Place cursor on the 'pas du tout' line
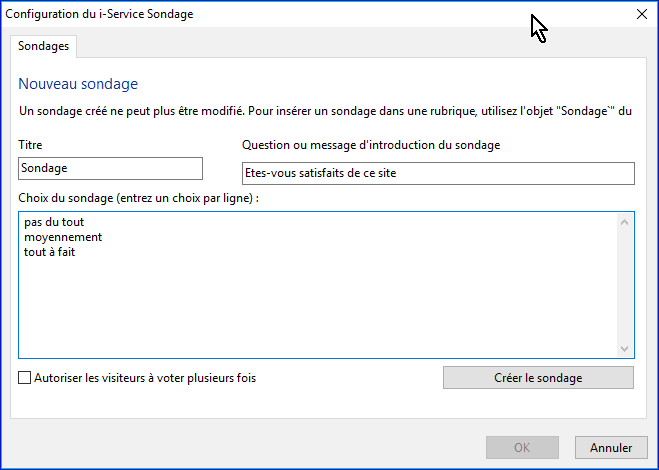The width and height of the screenshot is (659, 470). pos(54,222)
